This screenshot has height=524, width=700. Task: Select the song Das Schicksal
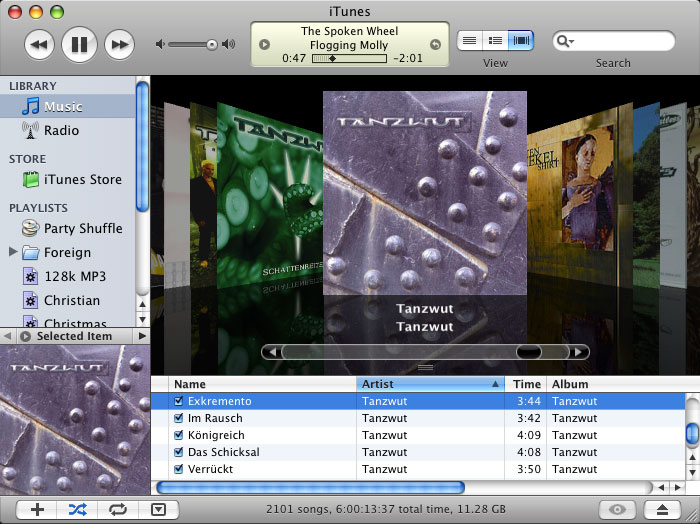[x=418, y=452]
